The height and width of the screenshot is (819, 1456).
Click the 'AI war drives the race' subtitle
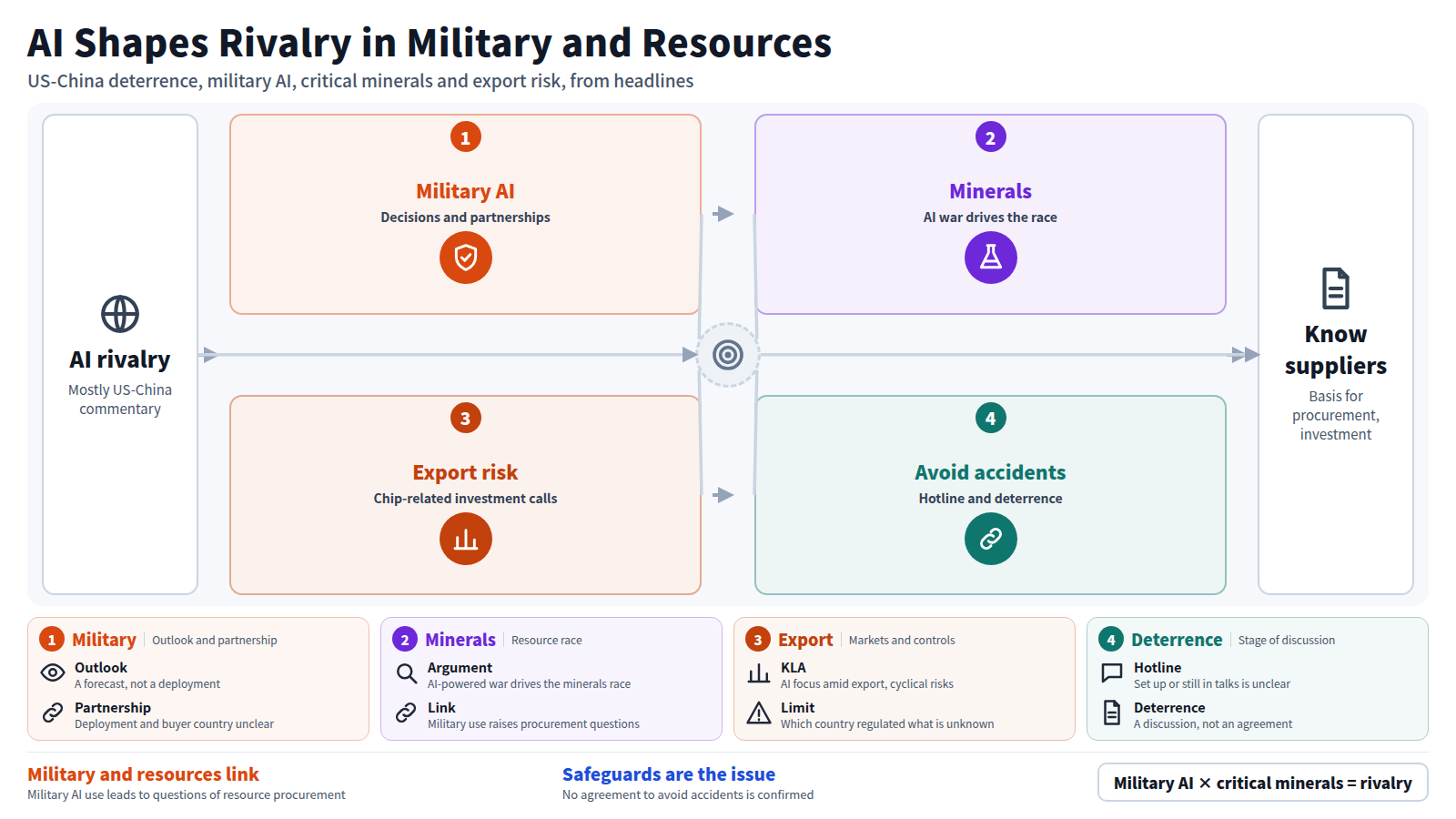point(991,217)
